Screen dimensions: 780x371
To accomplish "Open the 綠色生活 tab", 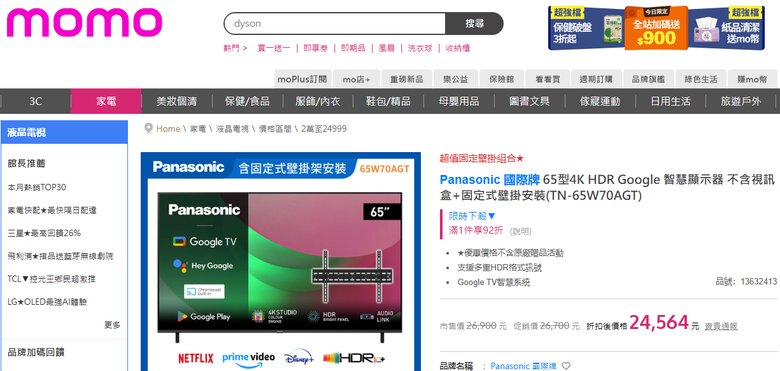I will [701, 79].
